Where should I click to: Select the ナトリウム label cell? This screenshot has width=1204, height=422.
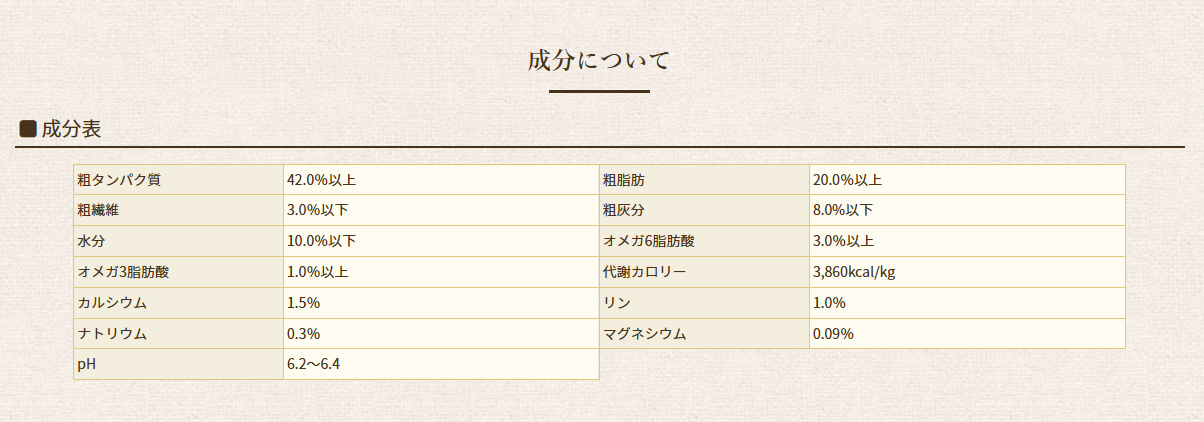(x=179, y=334)
